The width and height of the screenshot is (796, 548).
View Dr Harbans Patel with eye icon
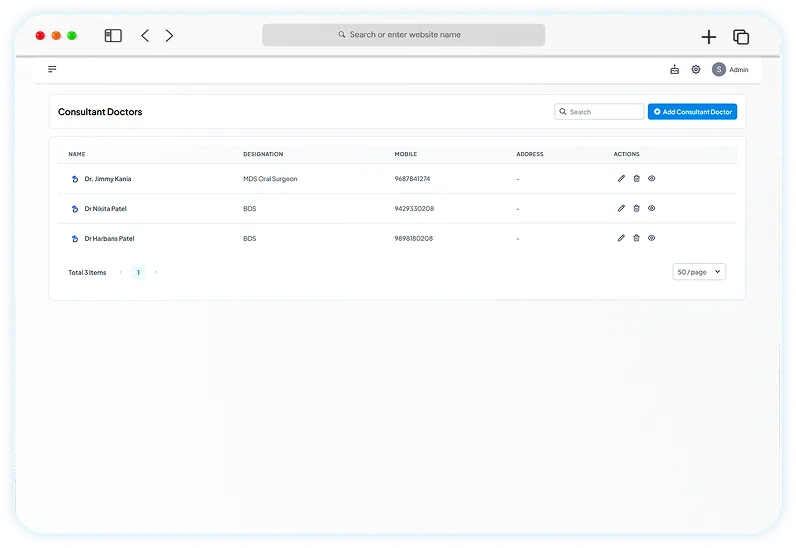[x=652, y=238]
